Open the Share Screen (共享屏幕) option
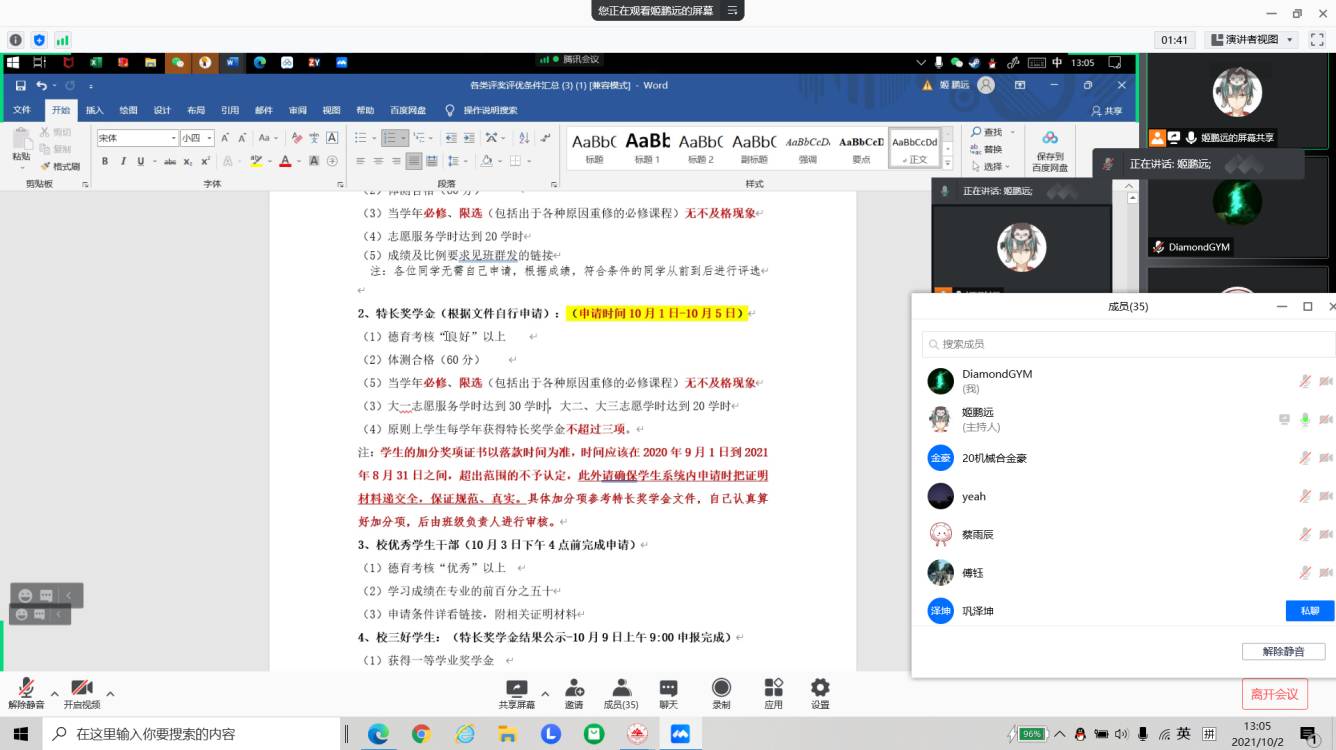Screen dimensions: 1336x750 (516, 693)
